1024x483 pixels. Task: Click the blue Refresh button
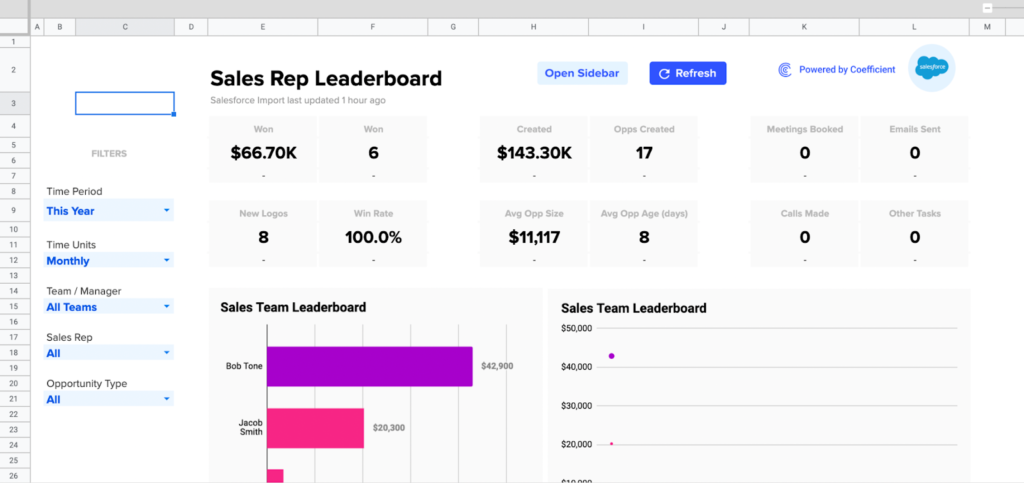pyautogui.click(x=688, y=73)
